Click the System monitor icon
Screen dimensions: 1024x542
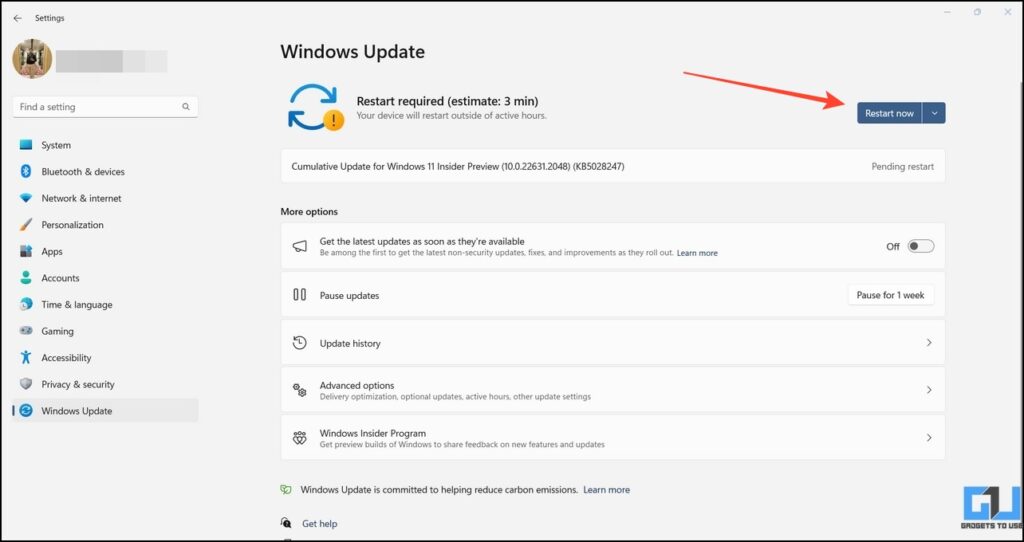click(x=26, y=145)
